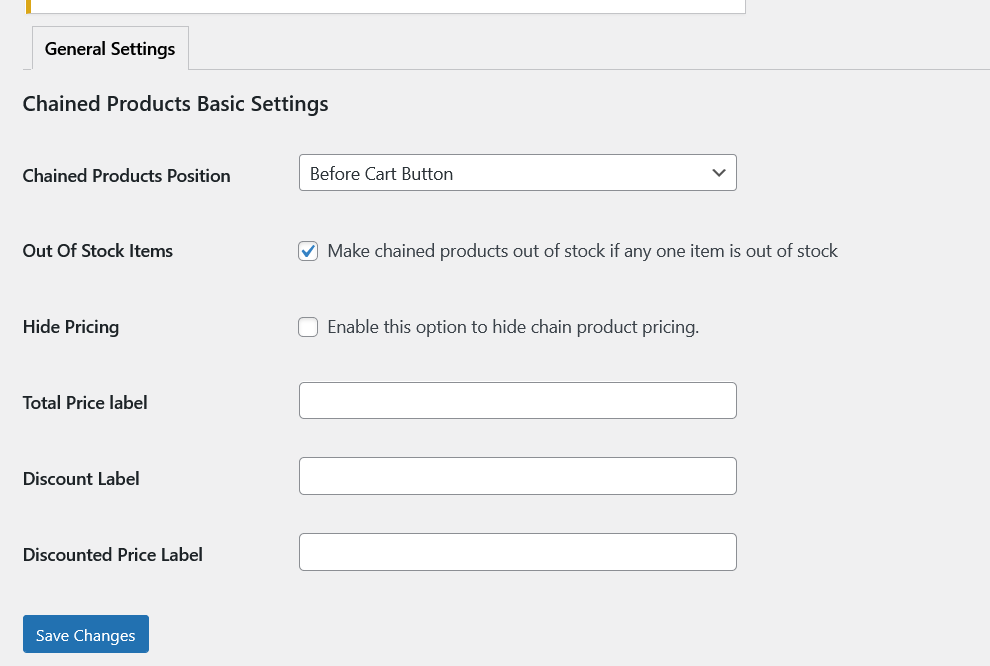The image size is (990, 666).
Task: Click the chevron arrow on position select
Action: tap(718, 173)
